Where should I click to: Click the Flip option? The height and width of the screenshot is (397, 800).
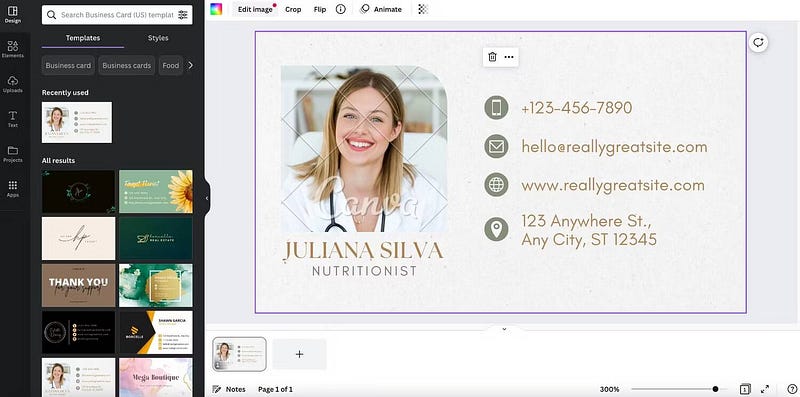pos(320,9)
